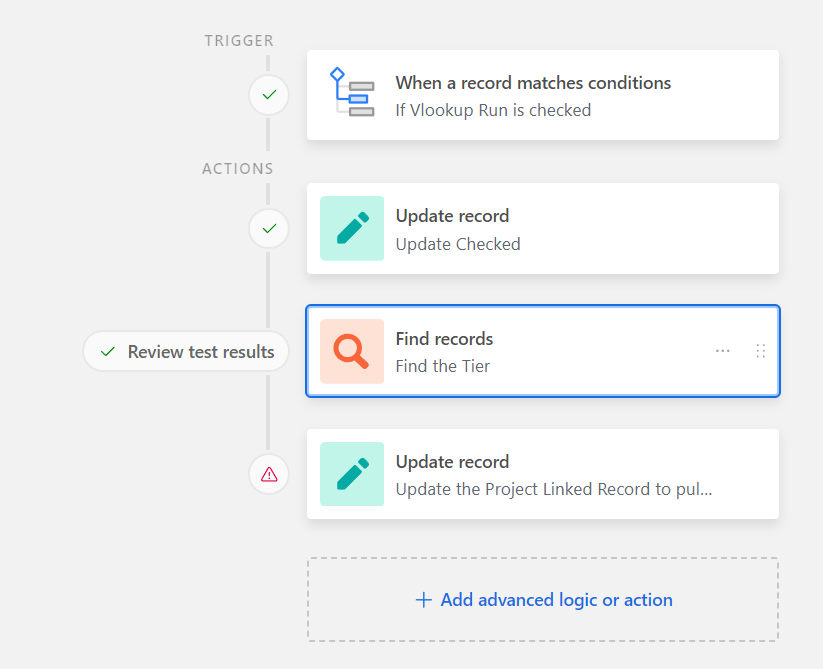Click the green checkmark beside the trigger
This screenshot has height=669, width=823.
[x=269, y=95]
